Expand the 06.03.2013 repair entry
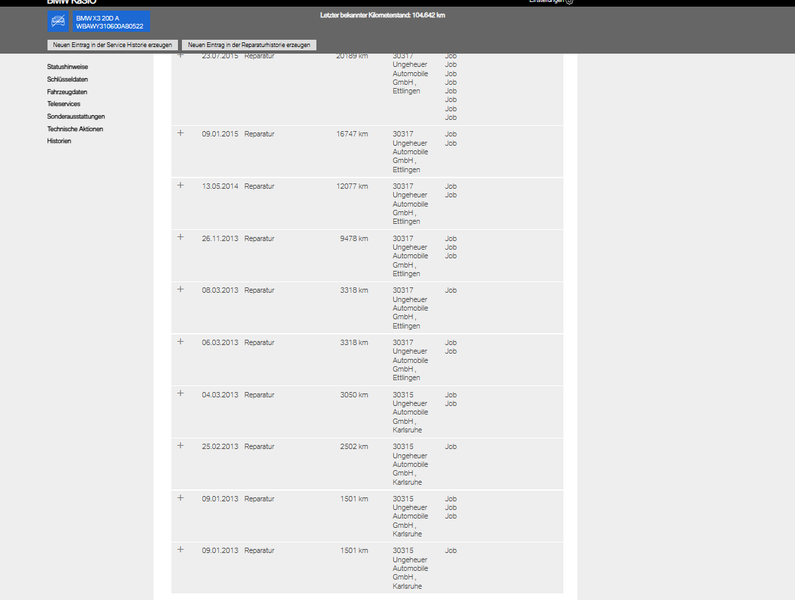Screen dimensions: 795x600 coord(180,342)
